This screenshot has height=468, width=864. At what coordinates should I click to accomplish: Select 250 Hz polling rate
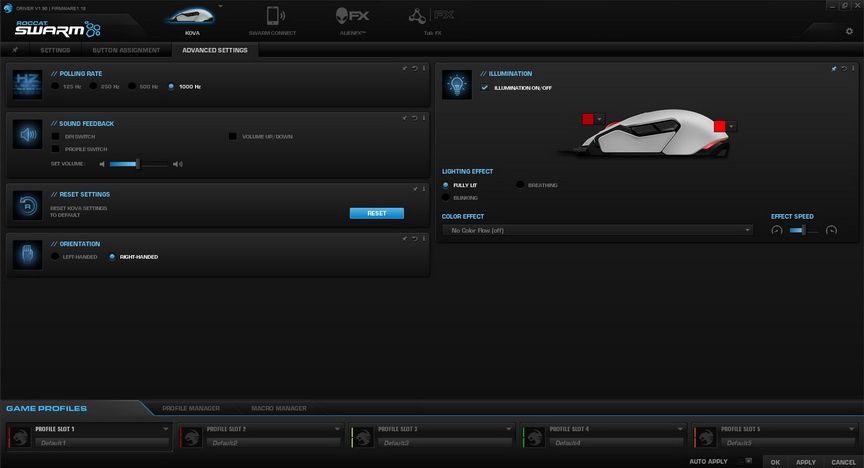[x=93, y=87]
